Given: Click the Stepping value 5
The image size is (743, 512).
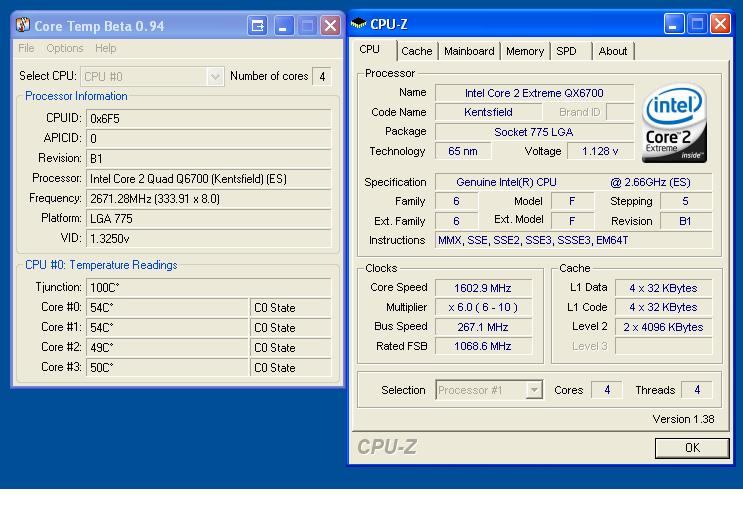Looking at the screenshot, I should (686, 201).
